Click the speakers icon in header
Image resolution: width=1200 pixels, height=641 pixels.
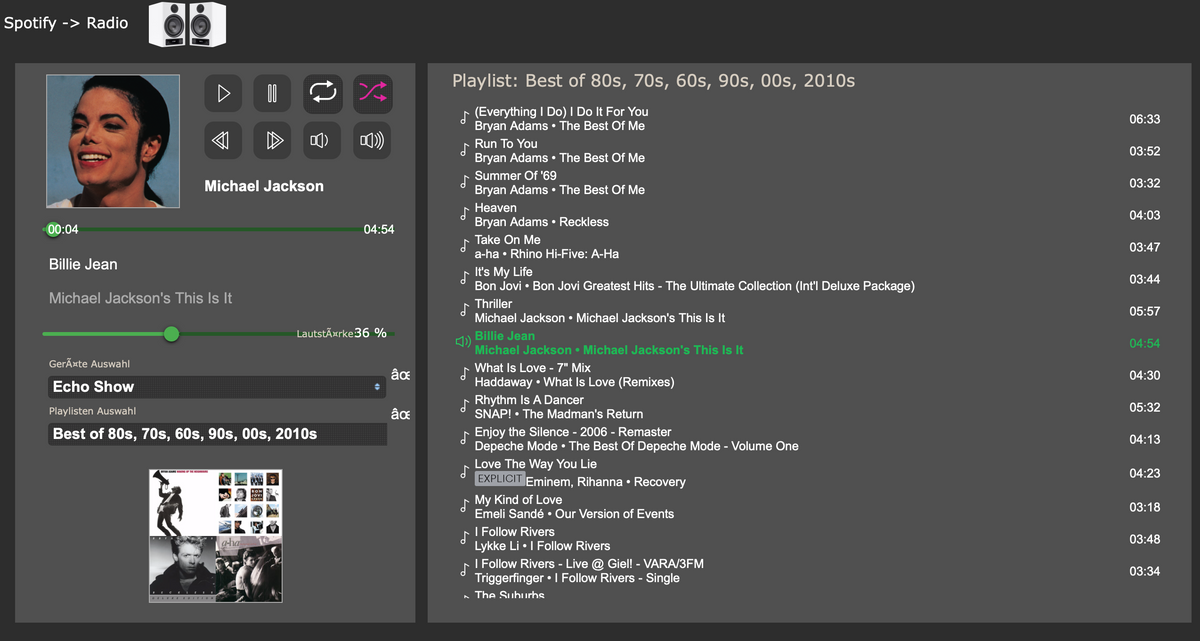[x=187, y=24]
